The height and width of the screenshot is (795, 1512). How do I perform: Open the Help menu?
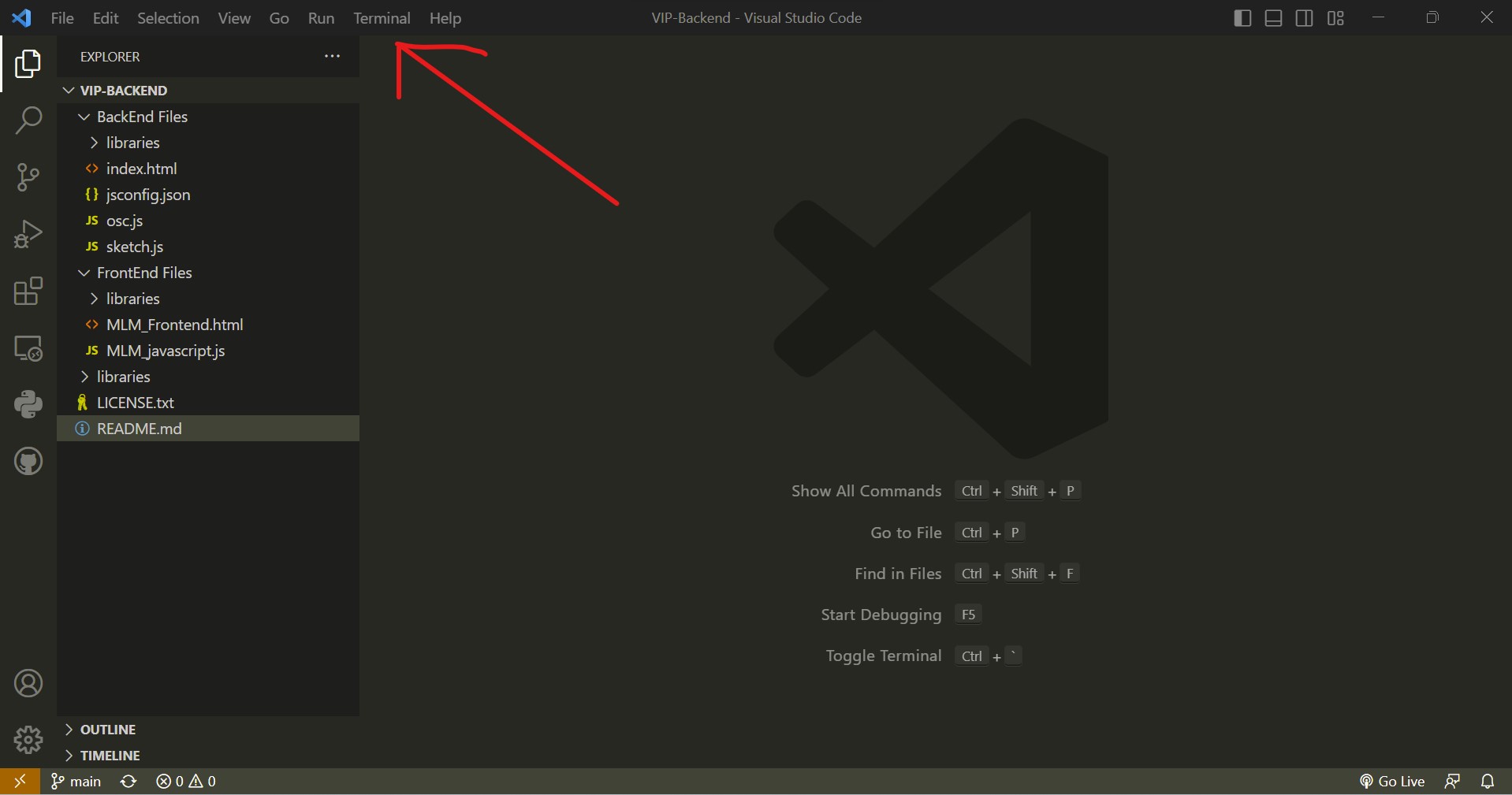445,18
